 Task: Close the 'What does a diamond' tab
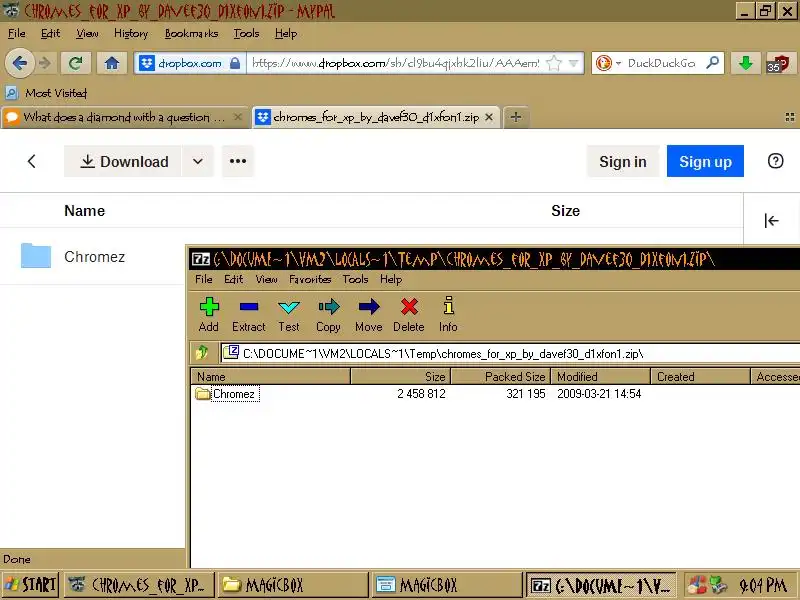pos(238,117)
